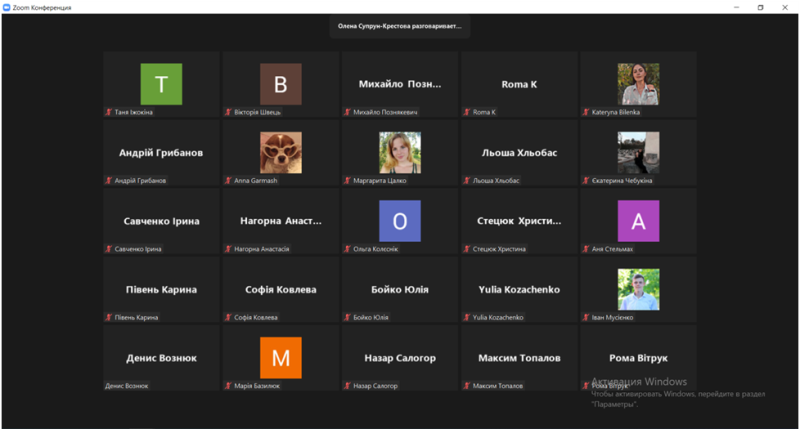
Task: Select Anna Garmash's dog profile picture
Action: pyautogui.click(x=281, y=153)
